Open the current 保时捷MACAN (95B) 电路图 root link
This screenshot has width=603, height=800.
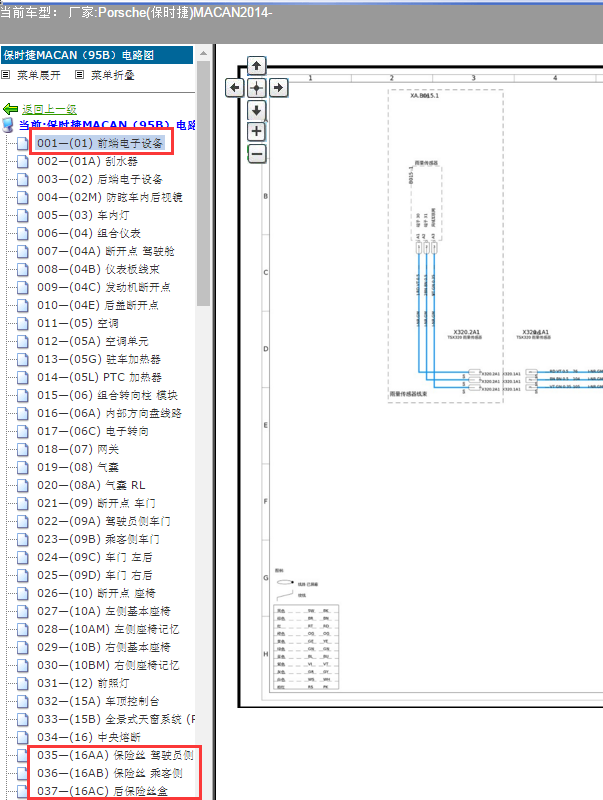tap(107, 125)
